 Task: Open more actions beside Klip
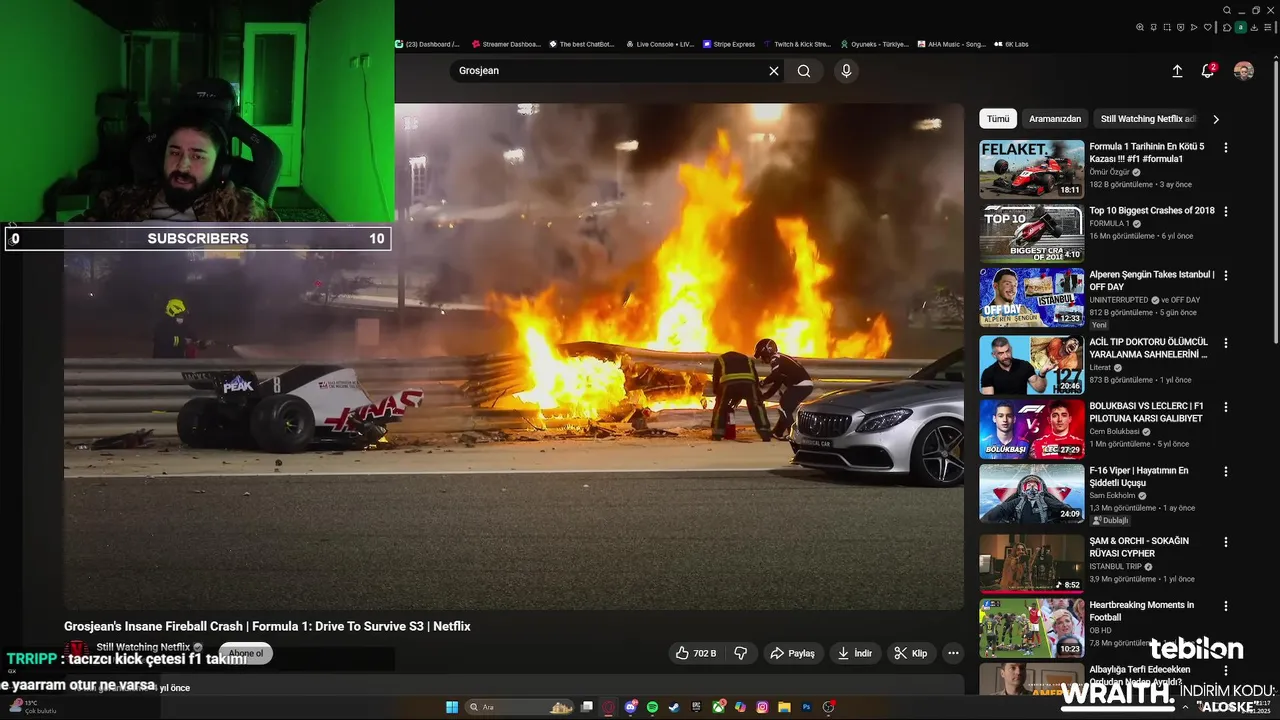coord(953,653)
